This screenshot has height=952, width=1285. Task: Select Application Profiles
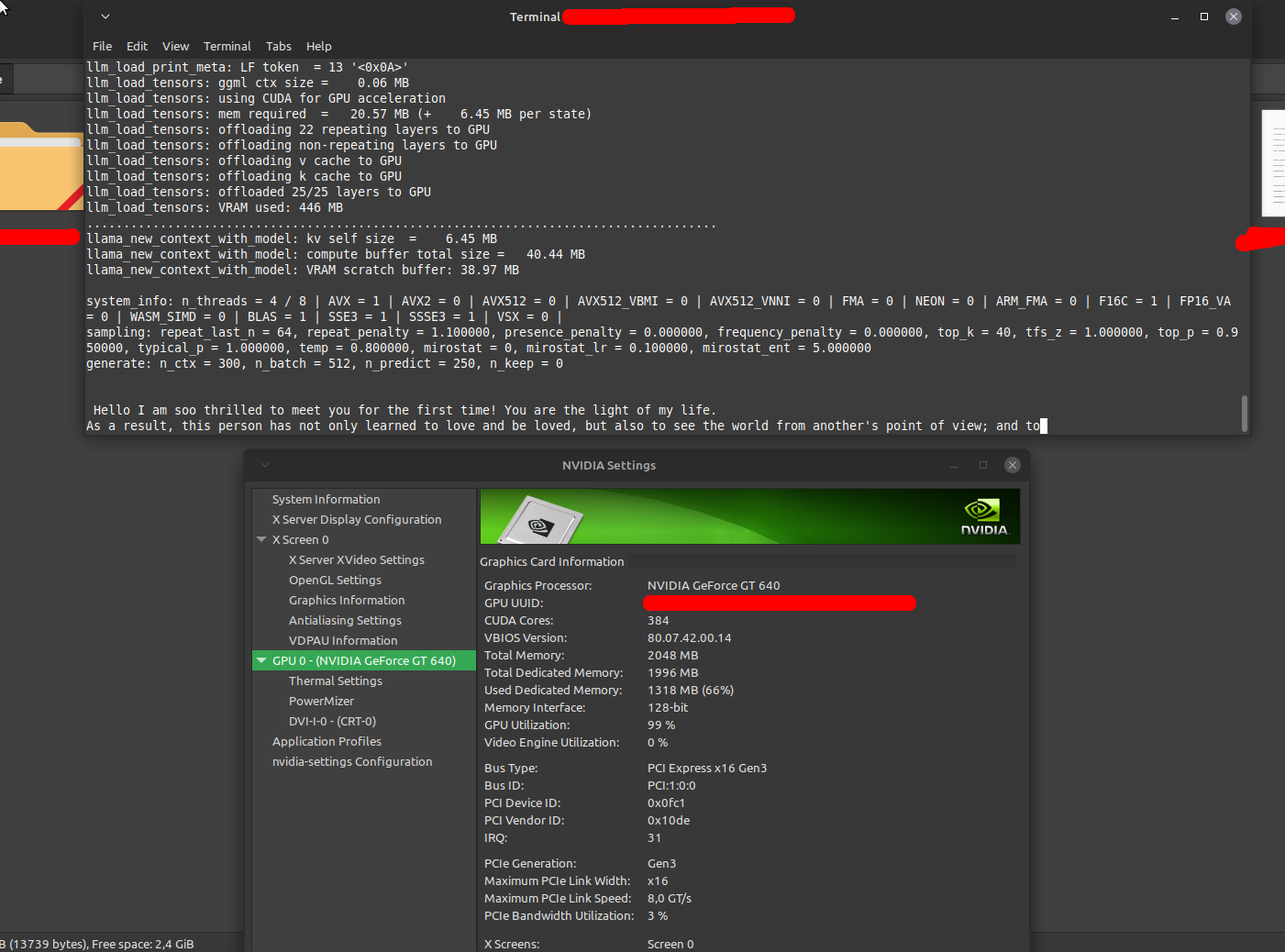(327, 741)
